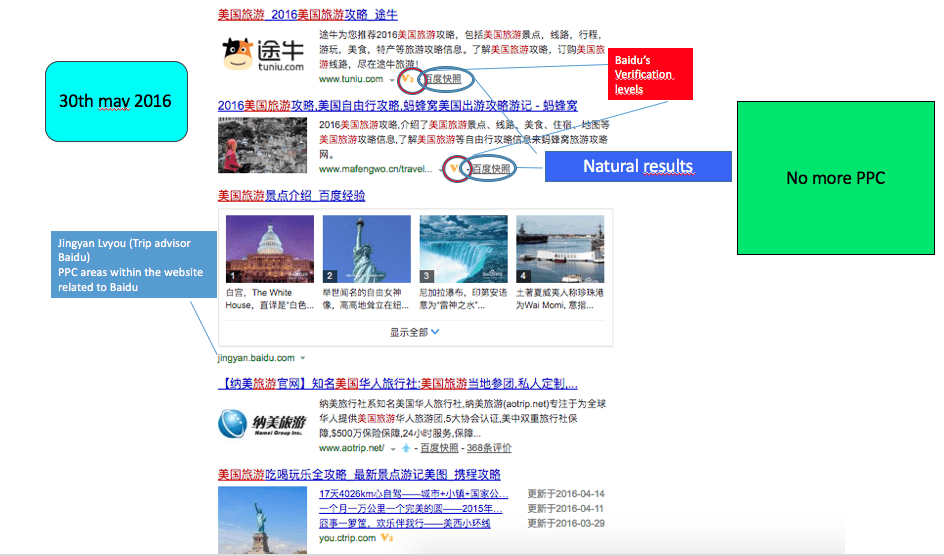
Task: Open the dropdown arrow next to jingyan.baidu.com
Action: [303, 358]
